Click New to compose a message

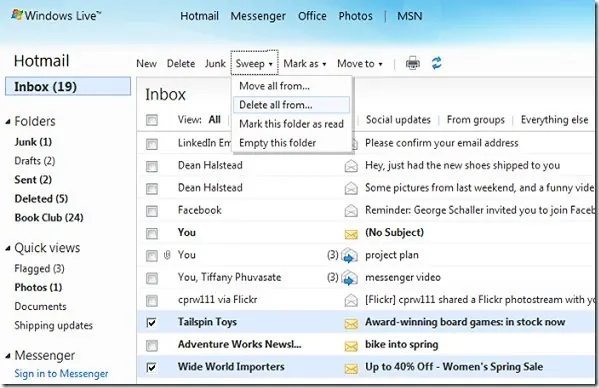146,63
